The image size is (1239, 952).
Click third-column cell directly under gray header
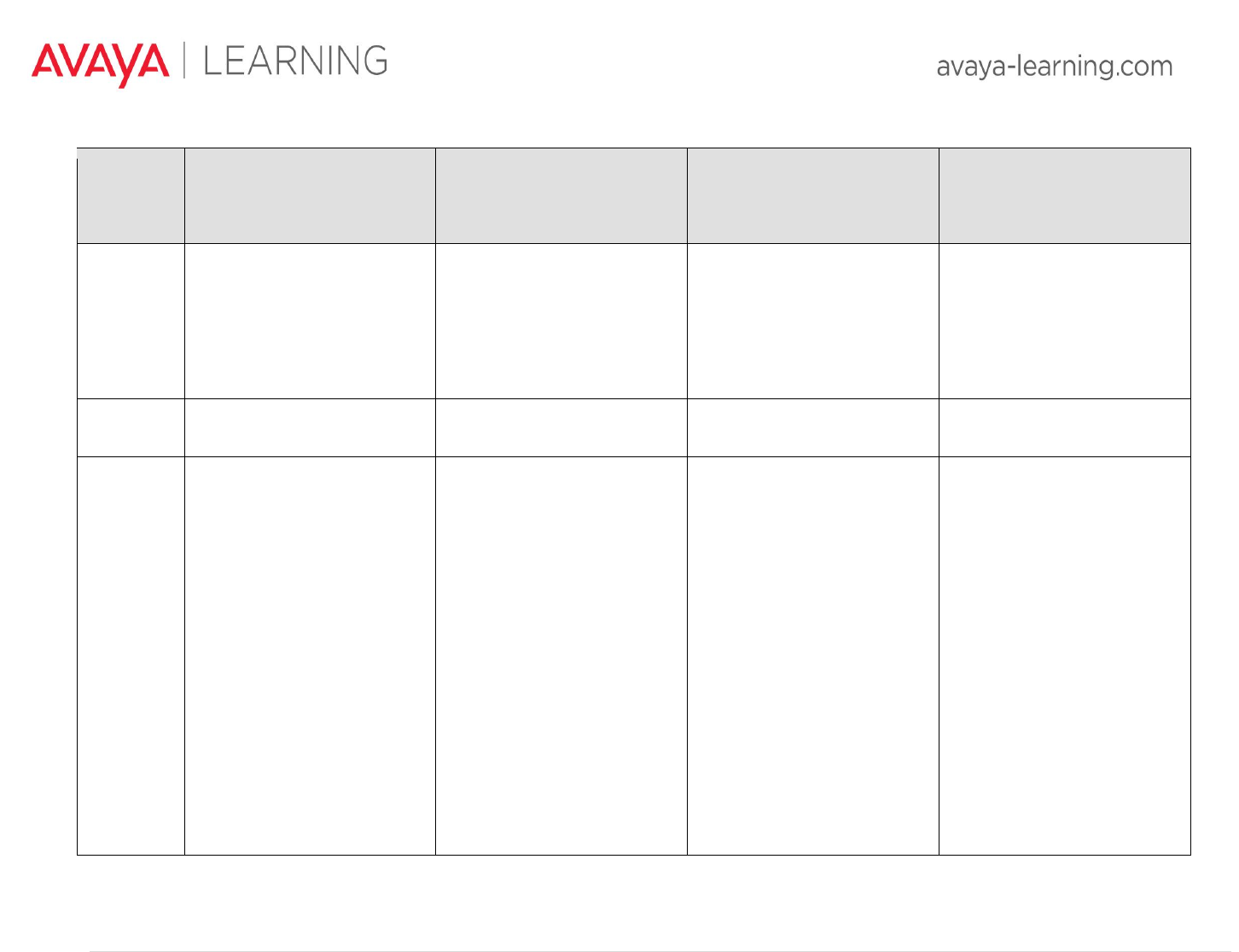561,321
